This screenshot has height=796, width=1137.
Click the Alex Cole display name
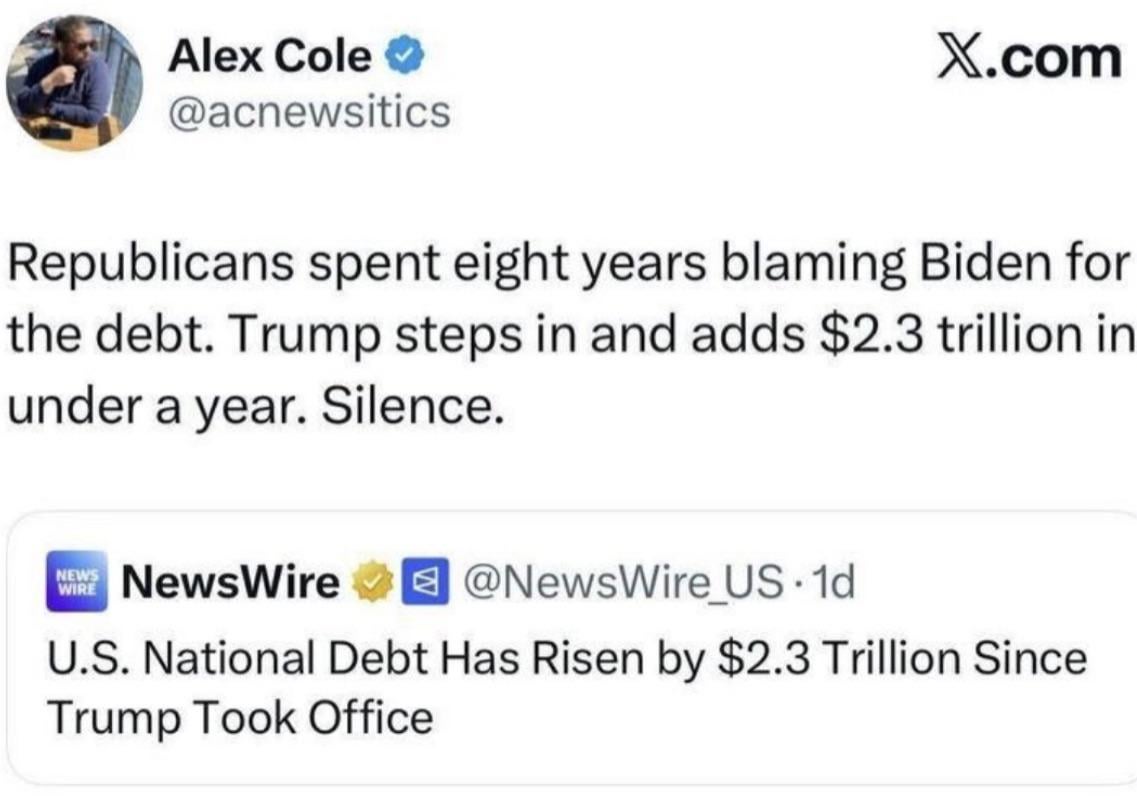(x=269, y=58)
